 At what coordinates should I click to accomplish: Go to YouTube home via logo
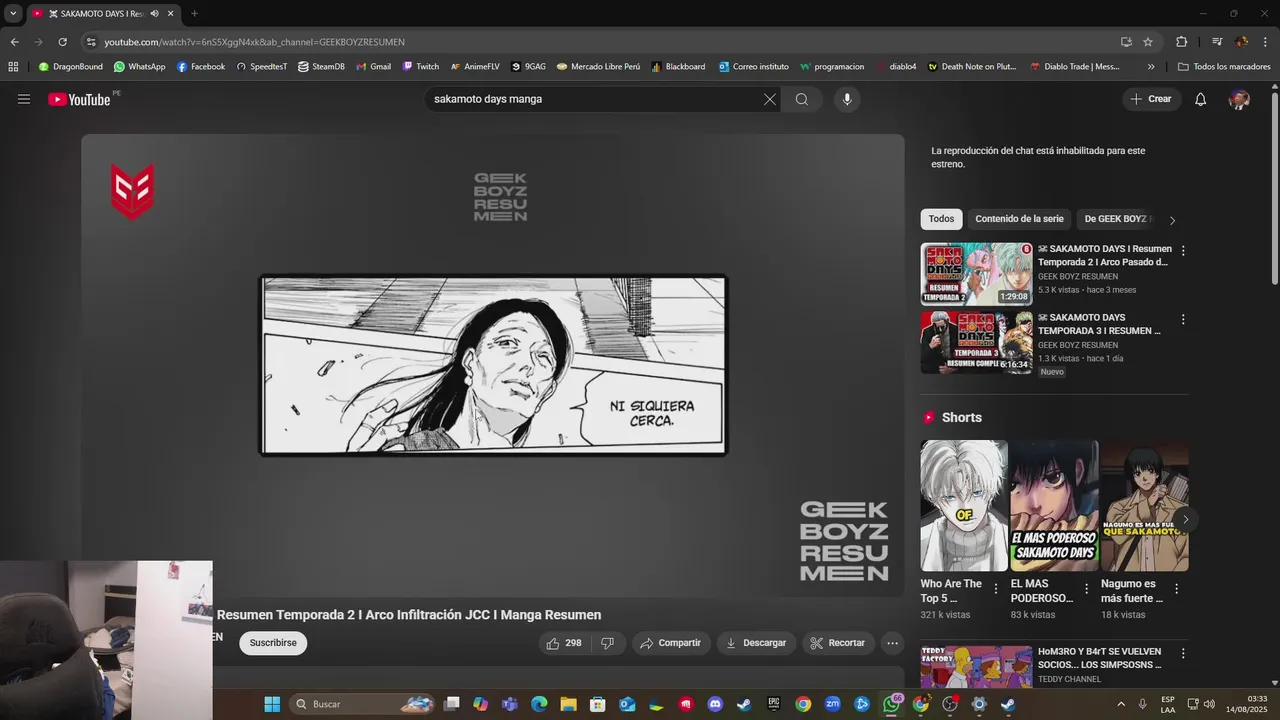coord(79,99)
